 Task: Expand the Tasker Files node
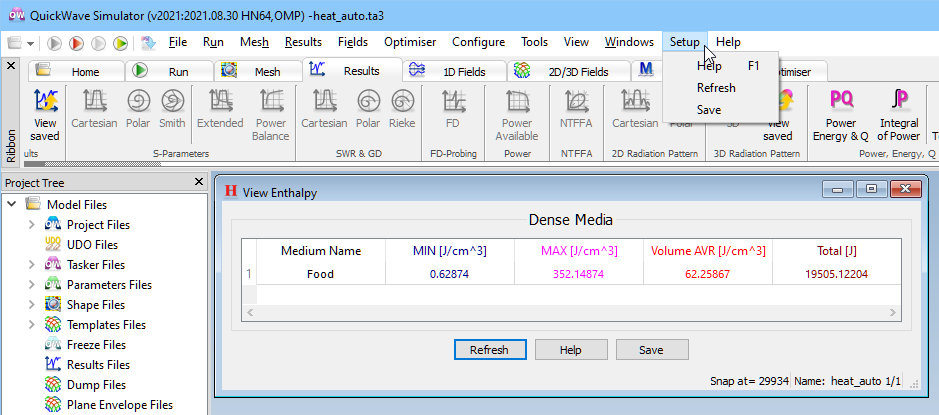tap(32, 264)
